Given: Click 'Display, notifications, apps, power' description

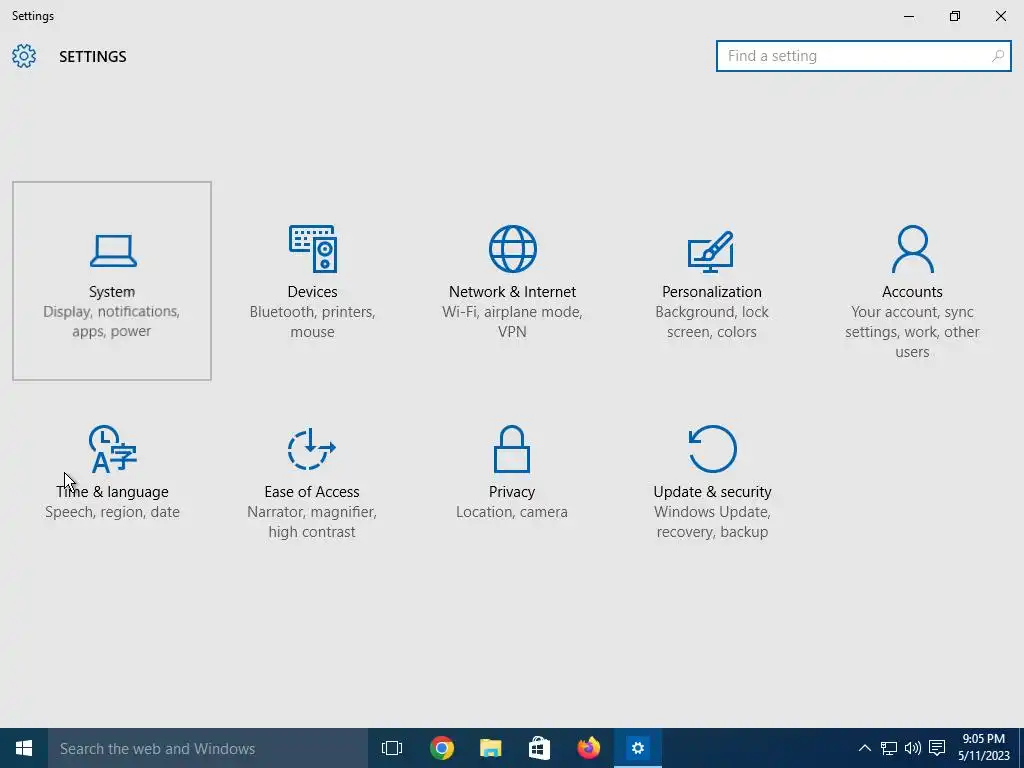Looking at the screenshot, I should pos(112,321).
